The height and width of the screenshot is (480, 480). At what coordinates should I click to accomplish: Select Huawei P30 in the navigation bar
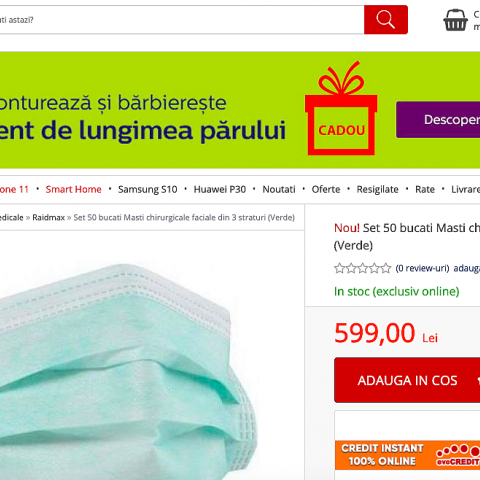point(220,189)
